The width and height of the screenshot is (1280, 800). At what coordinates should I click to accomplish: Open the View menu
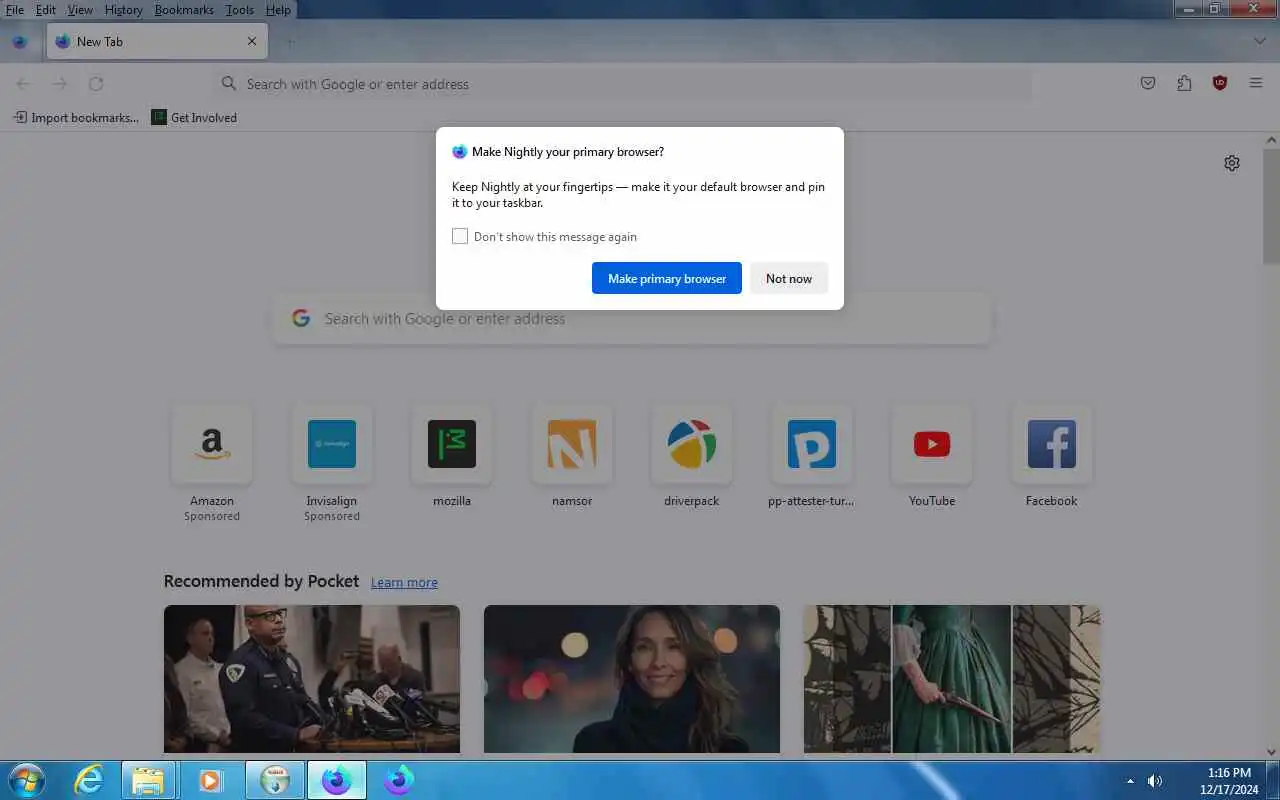[80, 10]
